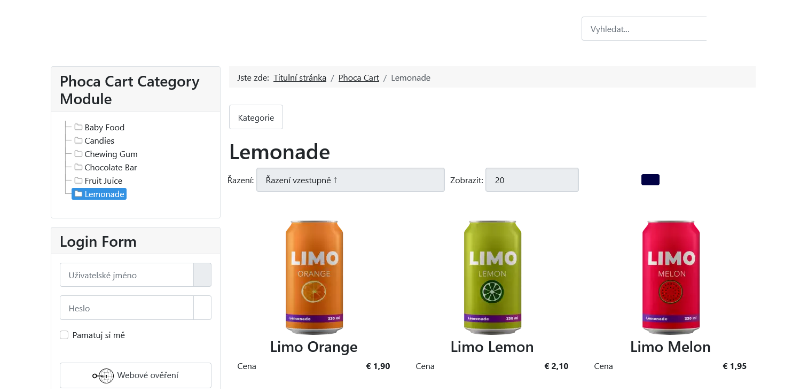Click the username field addon icon
The image size is (800, 389).
tap(202, 275)
